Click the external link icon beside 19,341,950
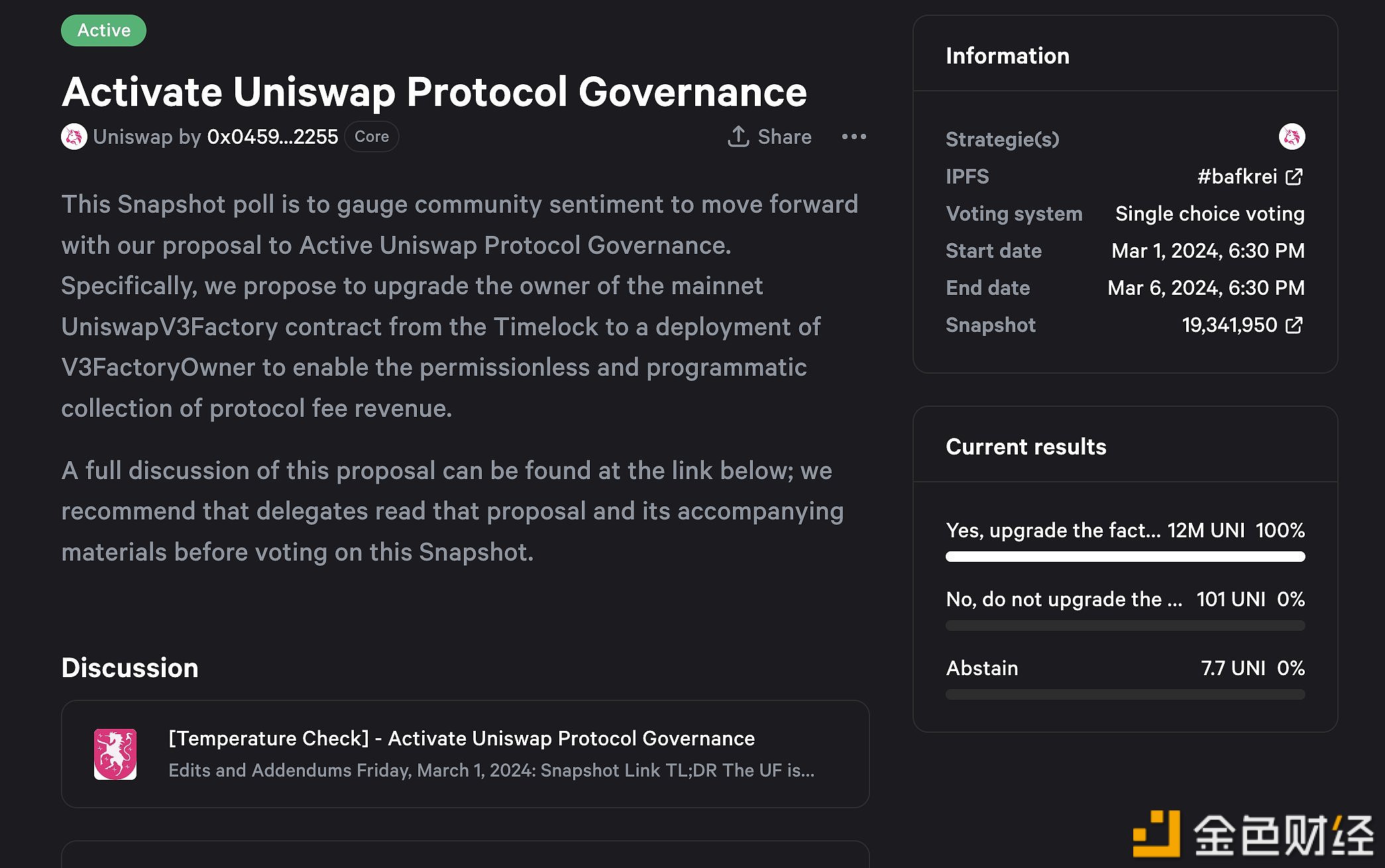Screen dimensions: 1385x868 point(1294,325)
